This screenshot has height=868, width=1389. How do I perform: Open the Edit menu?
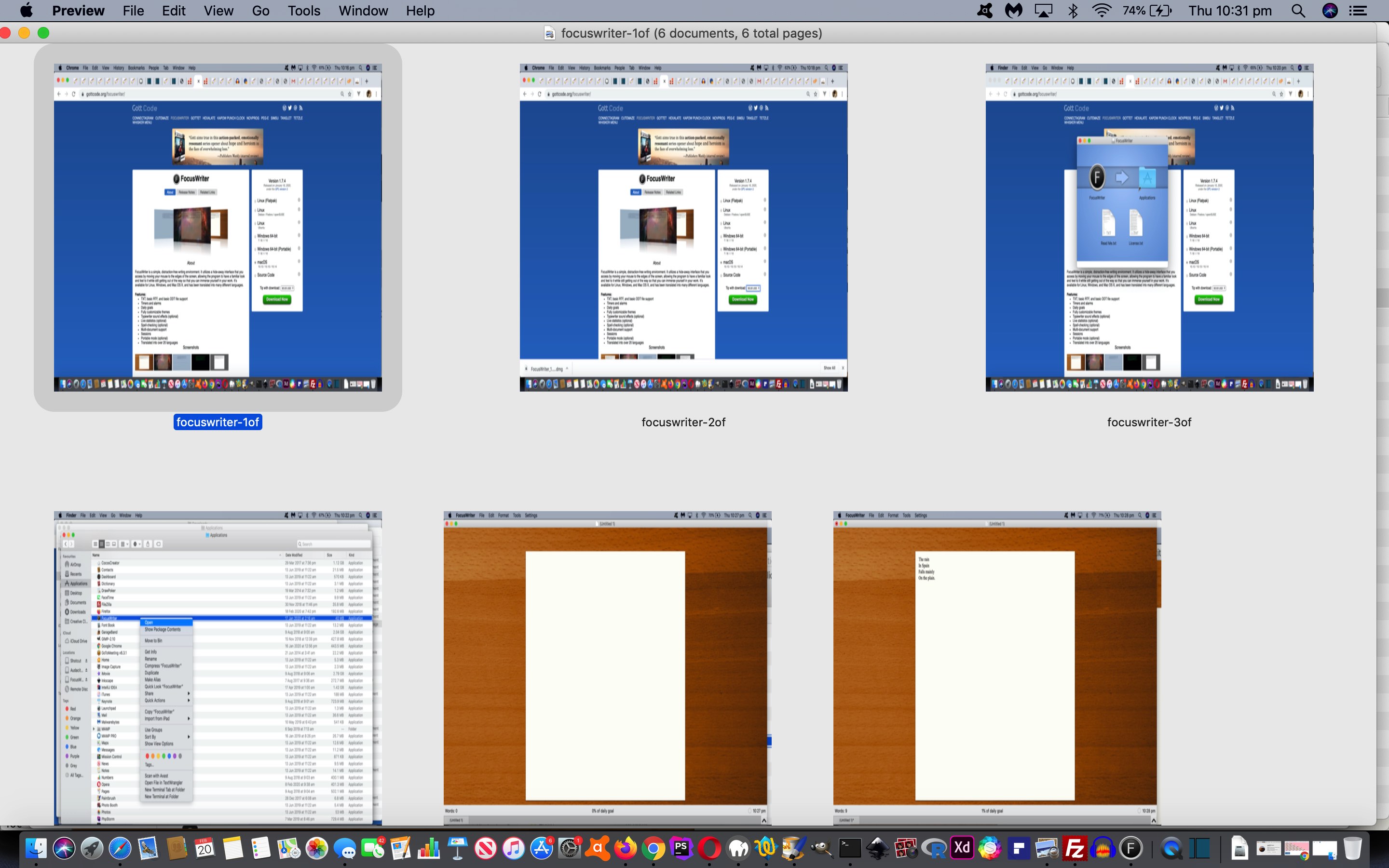coord(173,10)
